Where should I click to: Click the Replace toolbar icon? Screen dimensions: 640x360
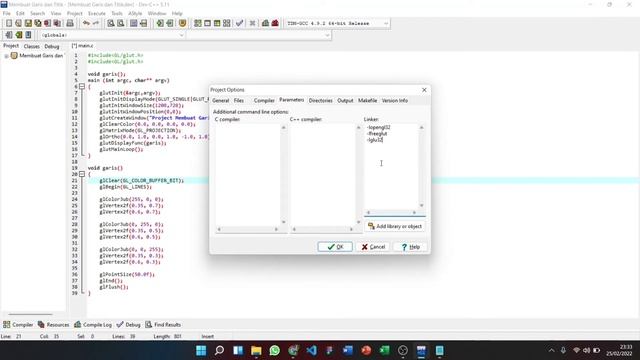click(x=121, y=23)
